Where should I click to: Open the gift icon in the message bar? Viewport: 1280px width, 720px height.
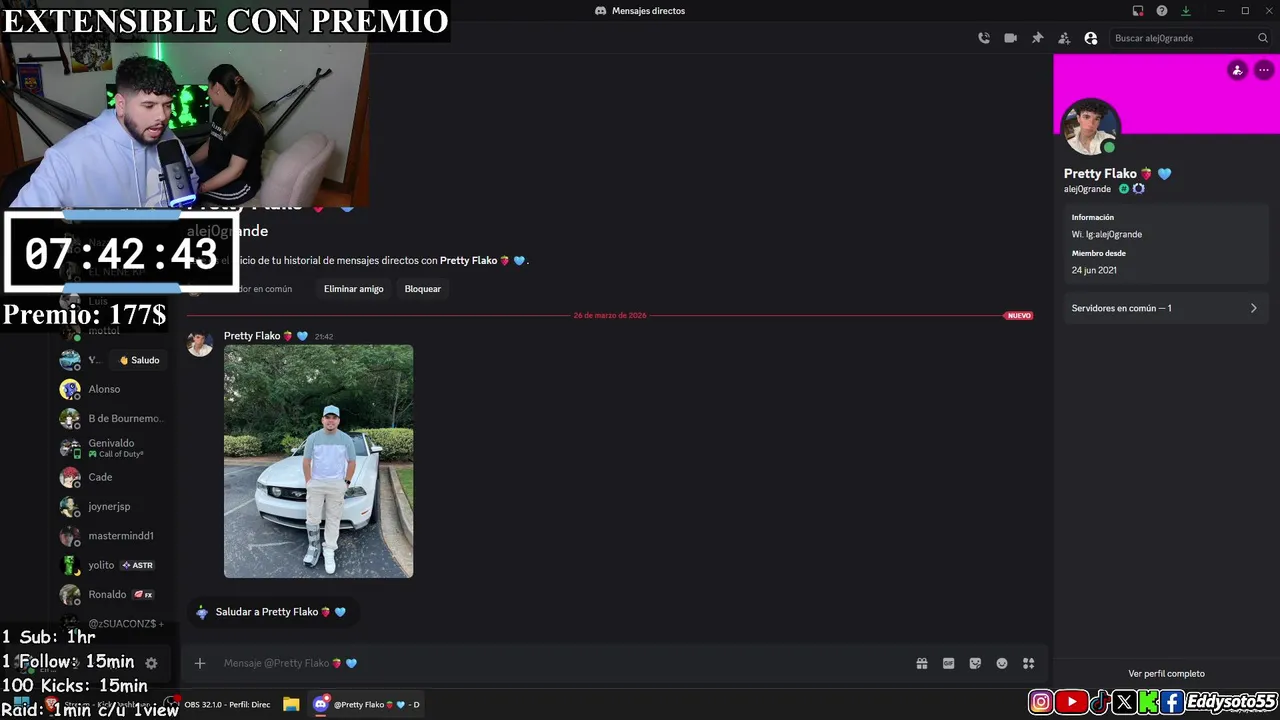click(x=922, y=663)
